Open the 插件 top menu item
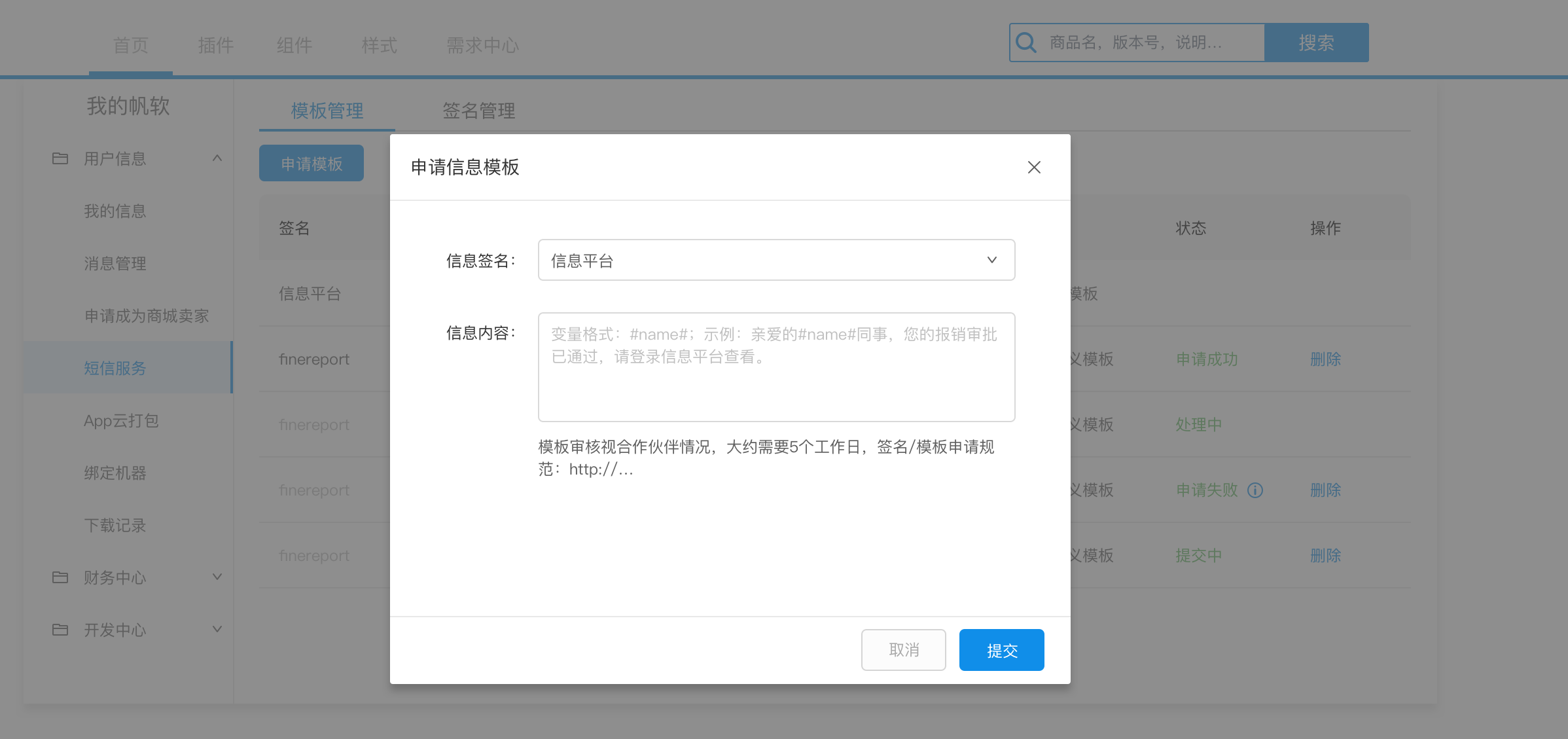The width and height of the screenshot is (1568, 739). [215, 45]
